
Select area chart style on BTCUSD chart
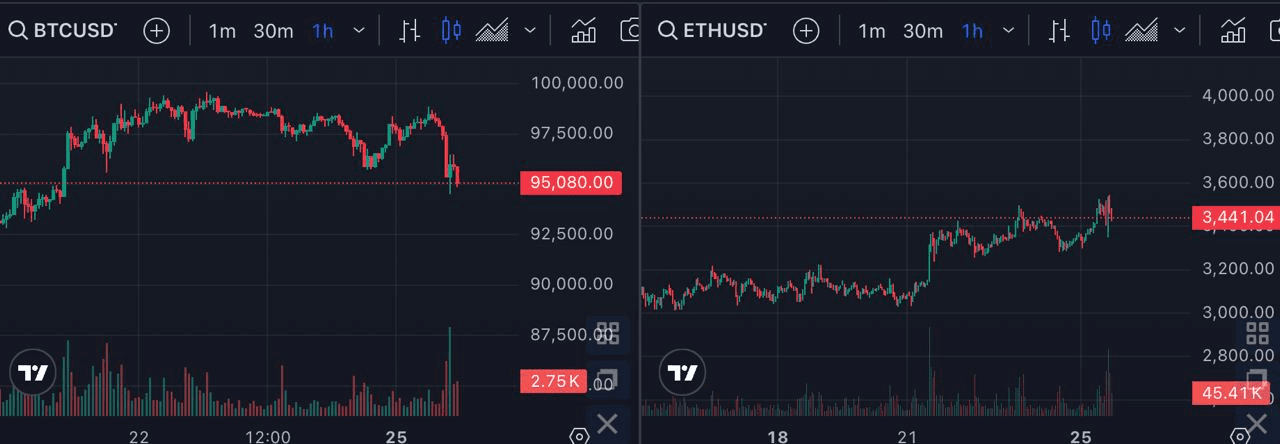(x=492, y=31)
